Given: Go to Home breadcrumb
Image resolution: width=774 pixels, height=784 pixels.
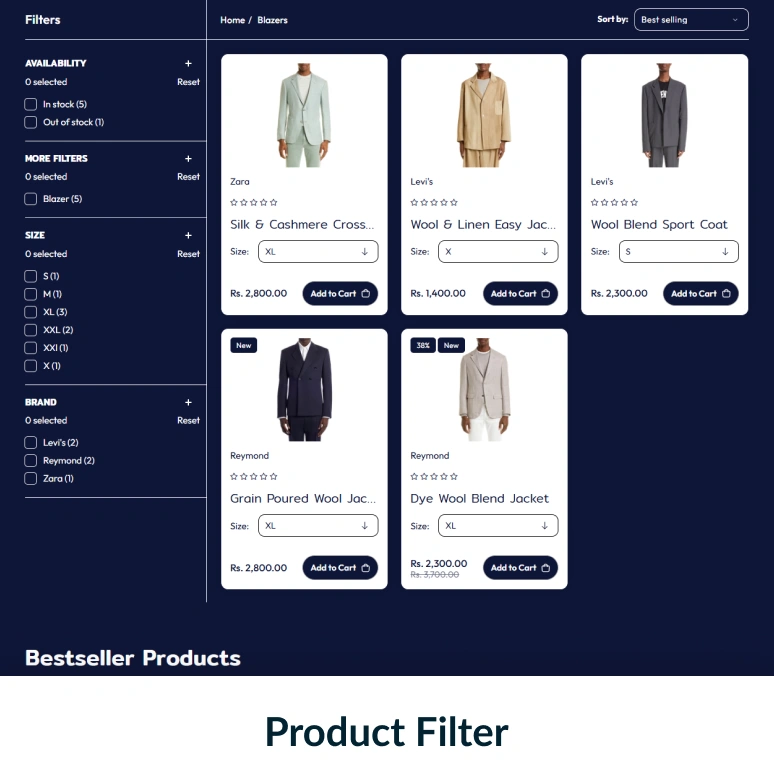Looking at the screenshot, I should pos(232,20).
